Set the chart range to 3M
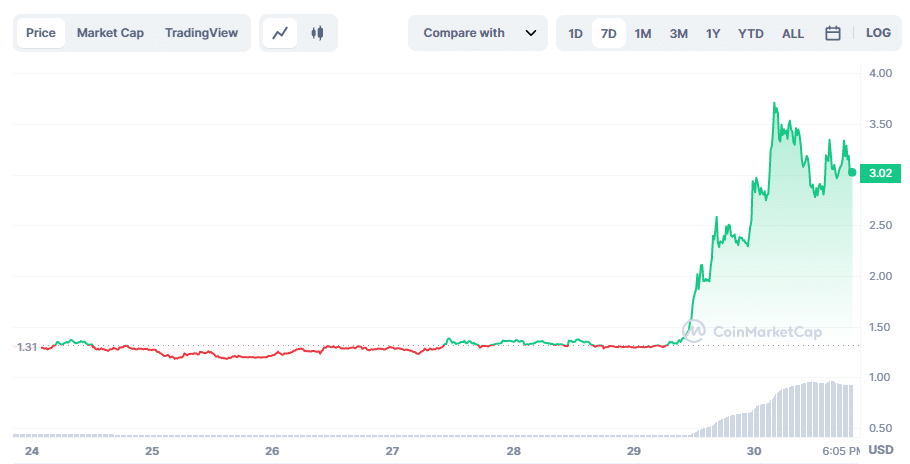910x464 pixels. tap(678, 34)
